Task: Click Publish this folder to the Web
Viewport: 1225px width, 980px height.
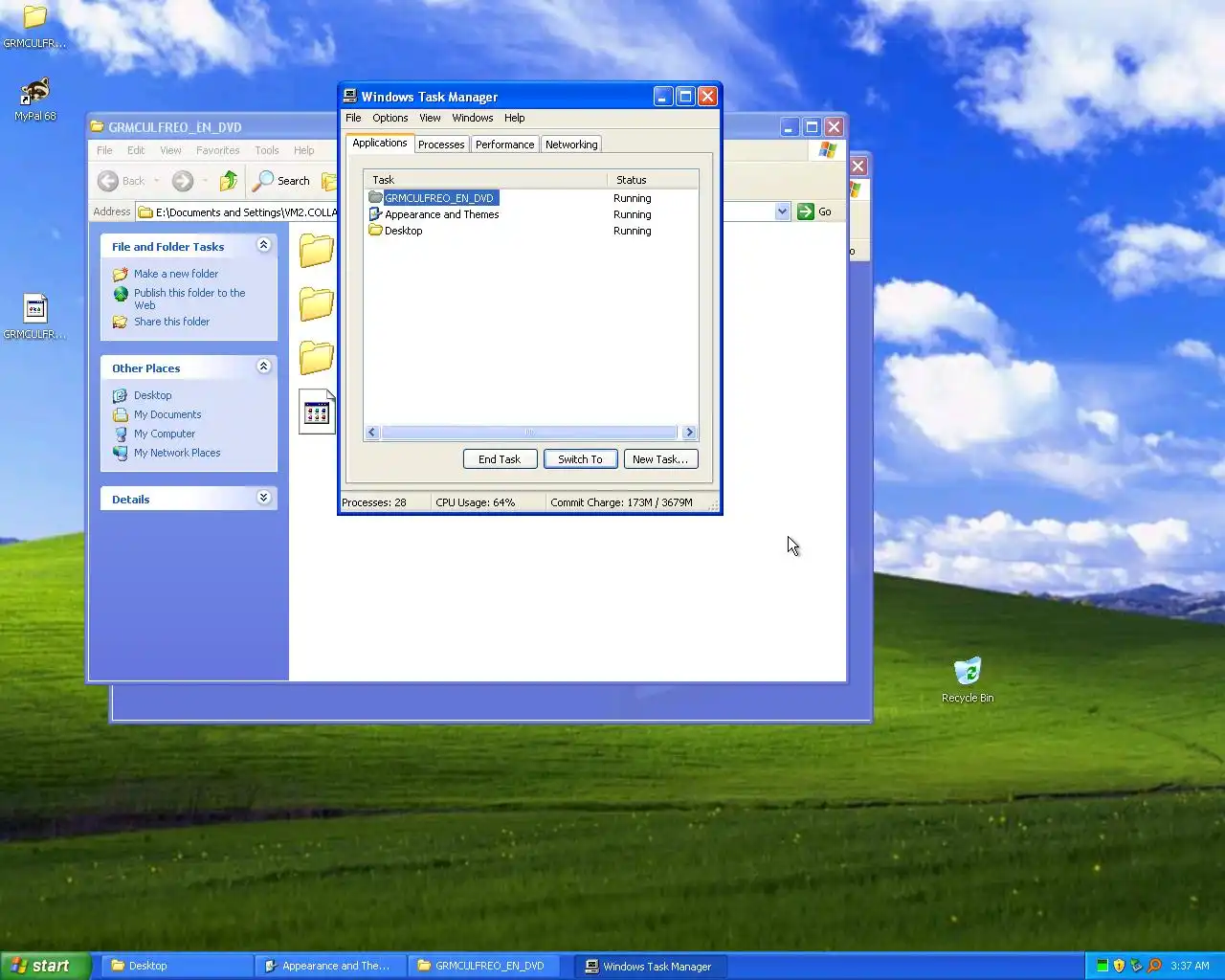Action: tap(189, 299)
